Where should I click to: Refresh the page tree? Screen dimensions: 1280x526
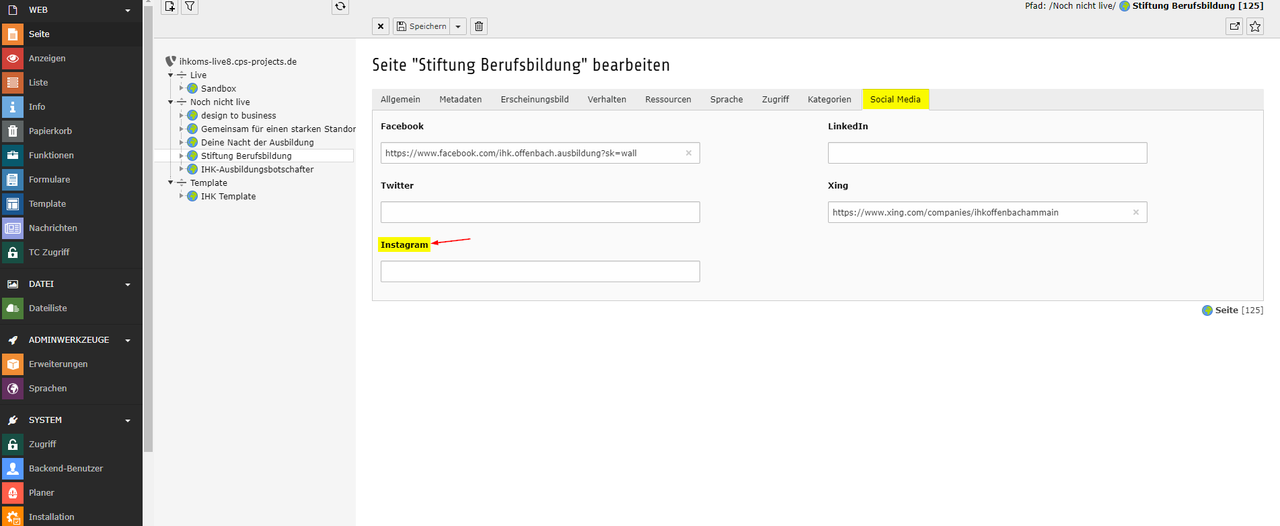pyautogui.click(x=340, y=7)
